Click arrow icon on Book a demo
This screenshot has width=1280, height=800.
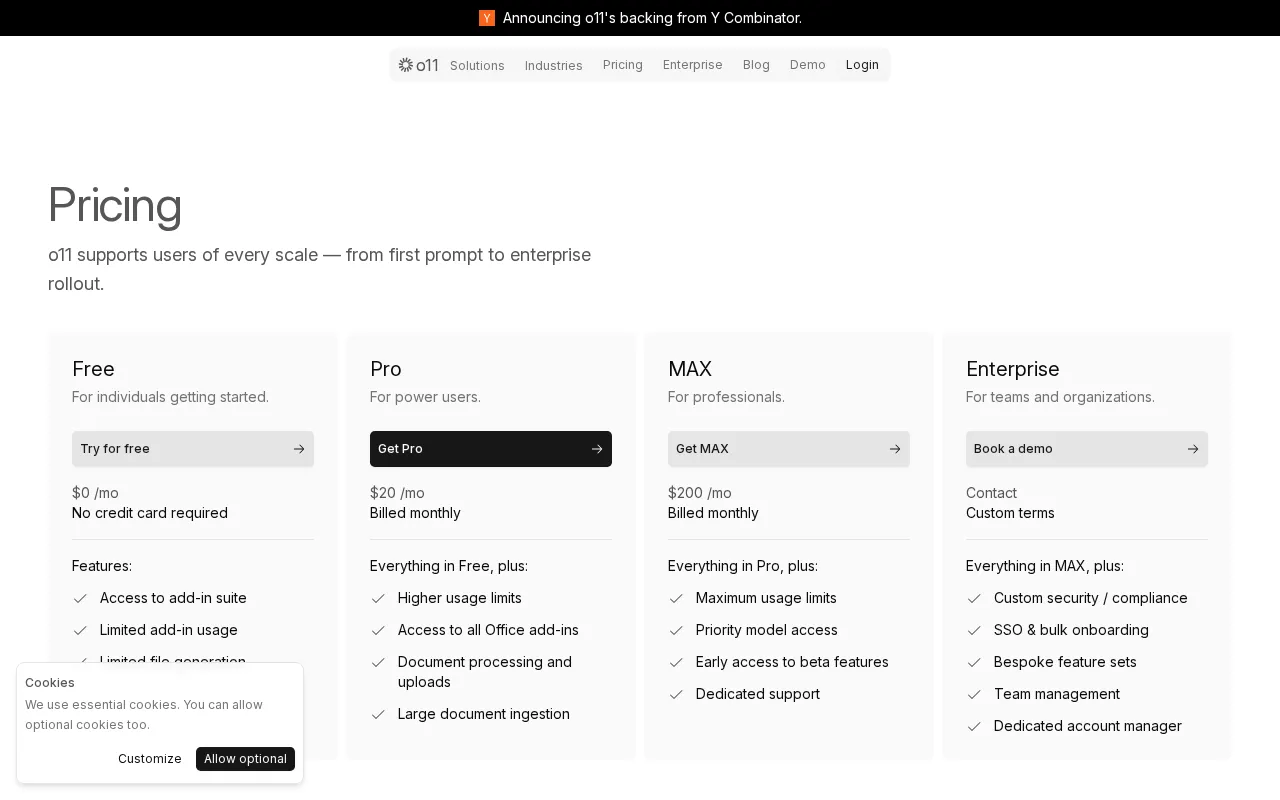1193,449
